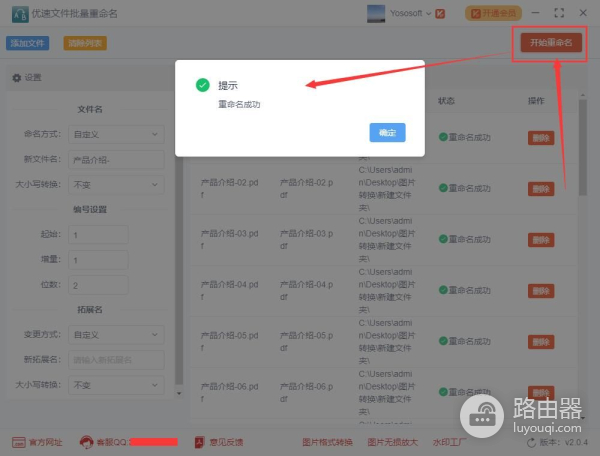Click the 增量 number field
The image size is (600, 456).
tap(98, 260)
